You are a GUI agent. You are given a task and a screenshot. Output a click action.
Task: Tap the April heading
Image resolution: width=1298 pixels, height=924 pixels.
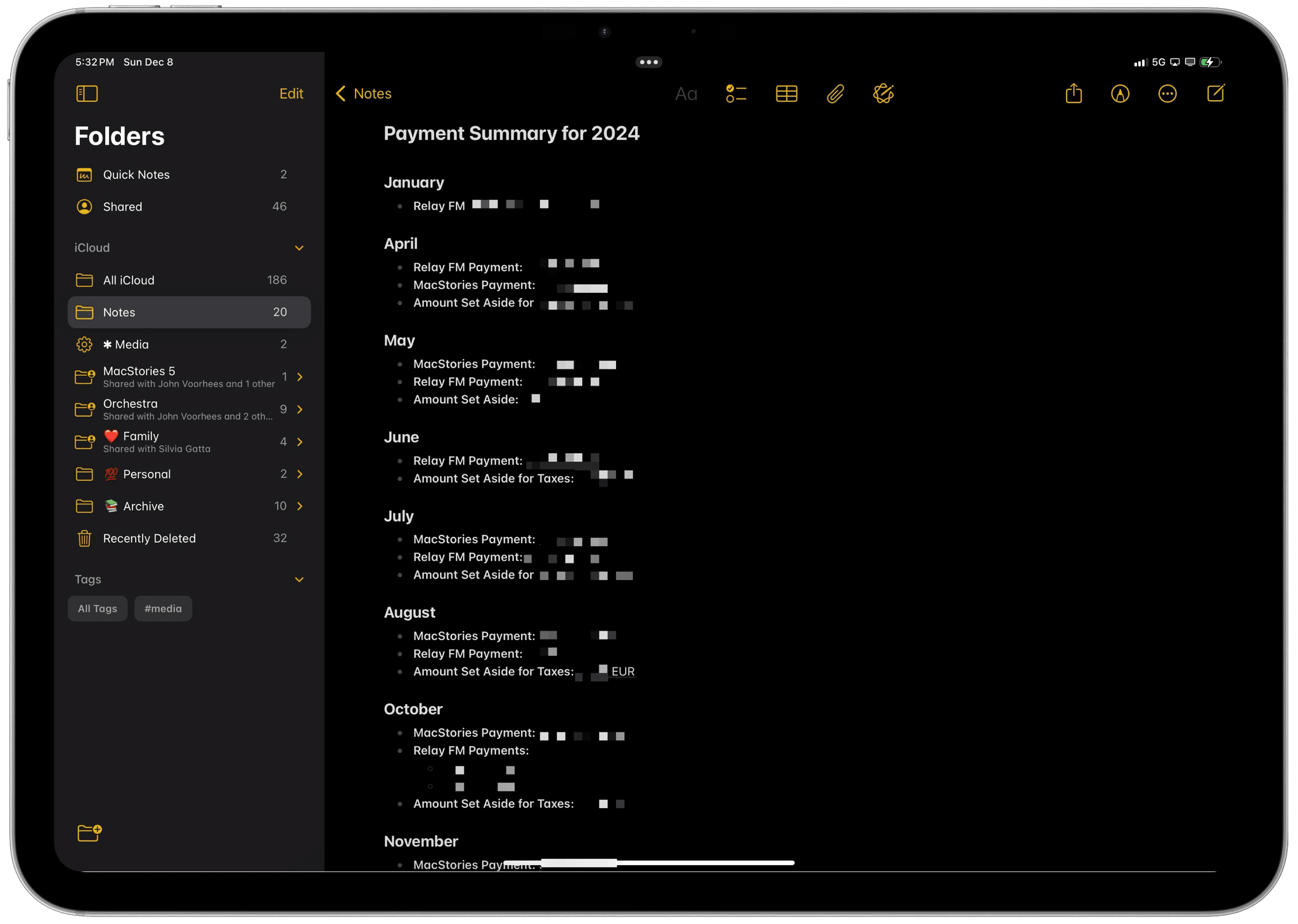pos(401,244)
